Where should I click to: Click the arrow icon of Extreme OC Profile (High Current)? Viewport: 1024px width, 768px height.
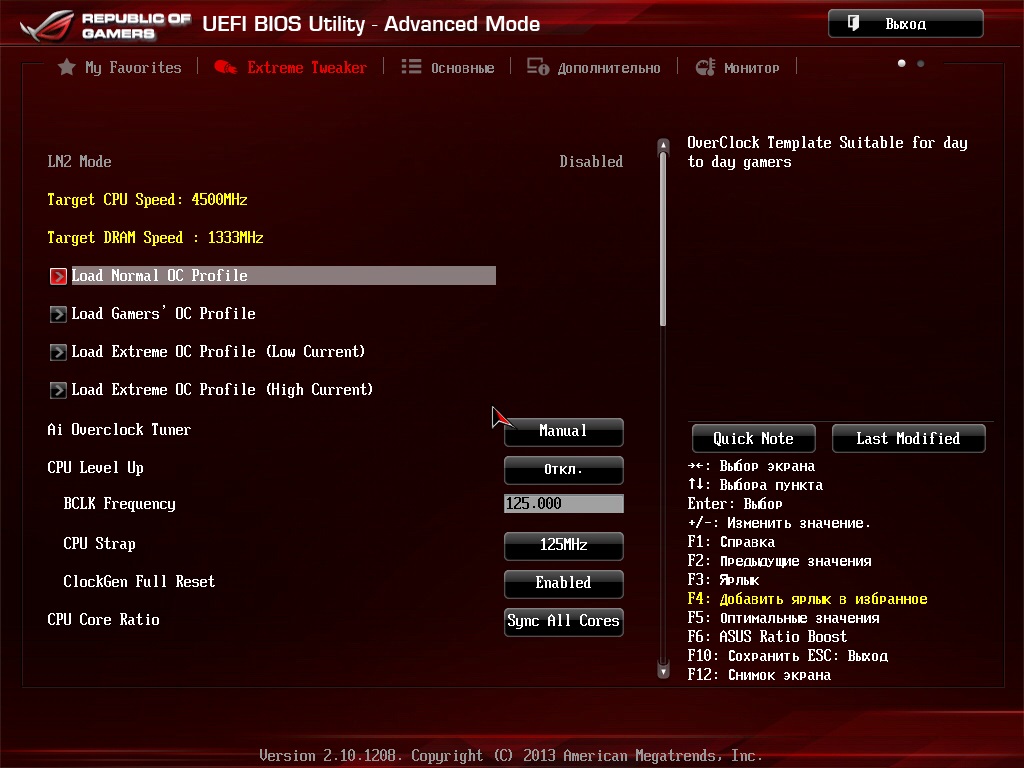pos(58,390)
